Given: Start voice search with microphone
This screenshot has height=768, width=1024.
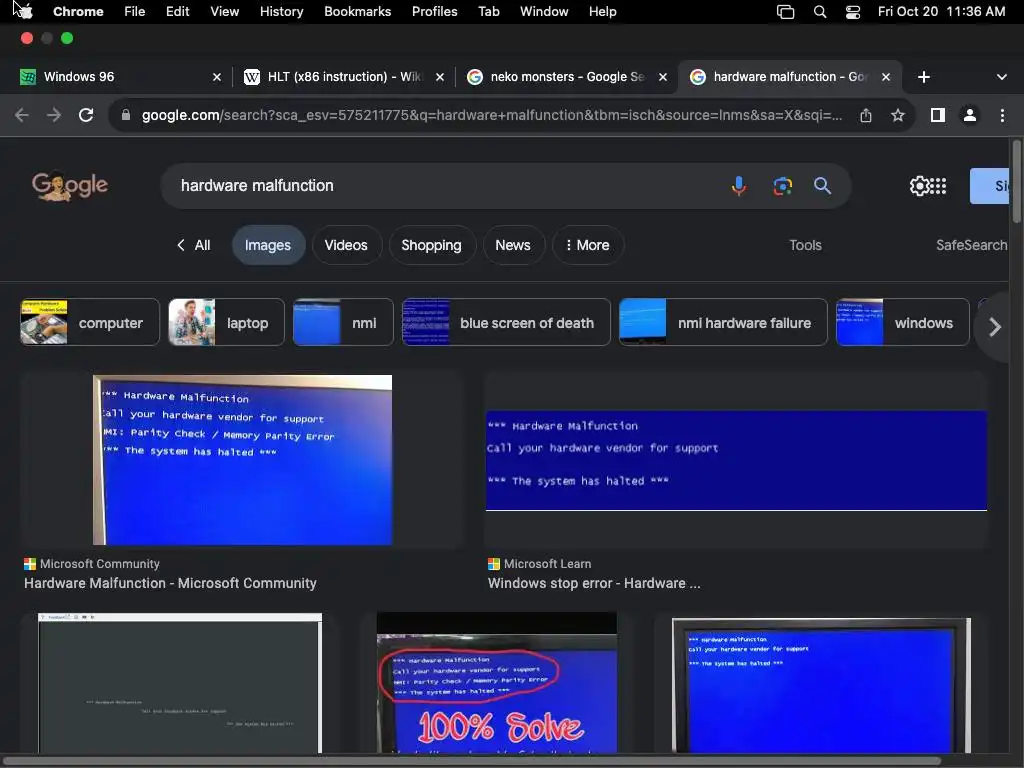Looking at the screenshot, I should click(739, 186).
